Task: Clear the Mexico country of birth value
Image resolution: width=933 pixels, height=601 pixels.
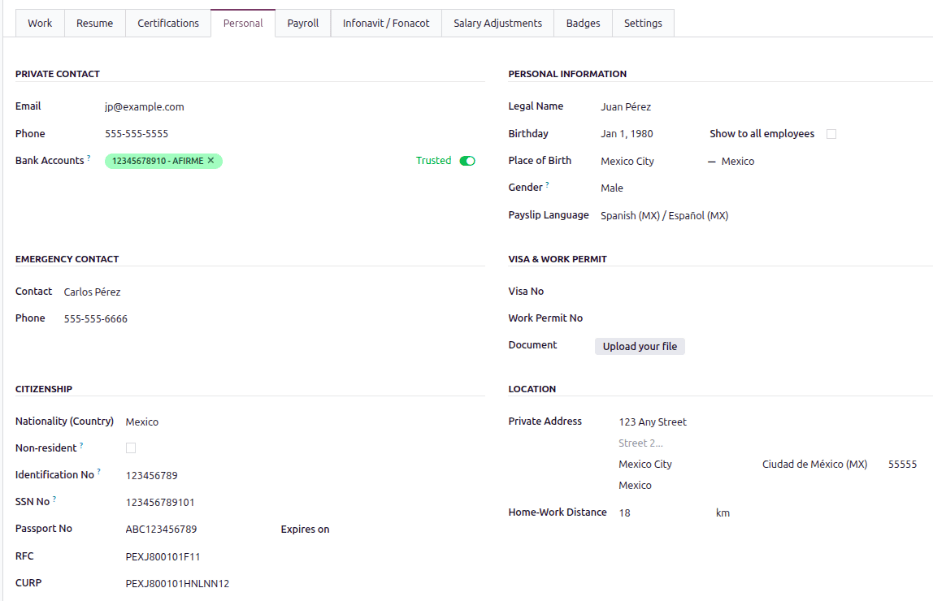Action: point(711,160)
